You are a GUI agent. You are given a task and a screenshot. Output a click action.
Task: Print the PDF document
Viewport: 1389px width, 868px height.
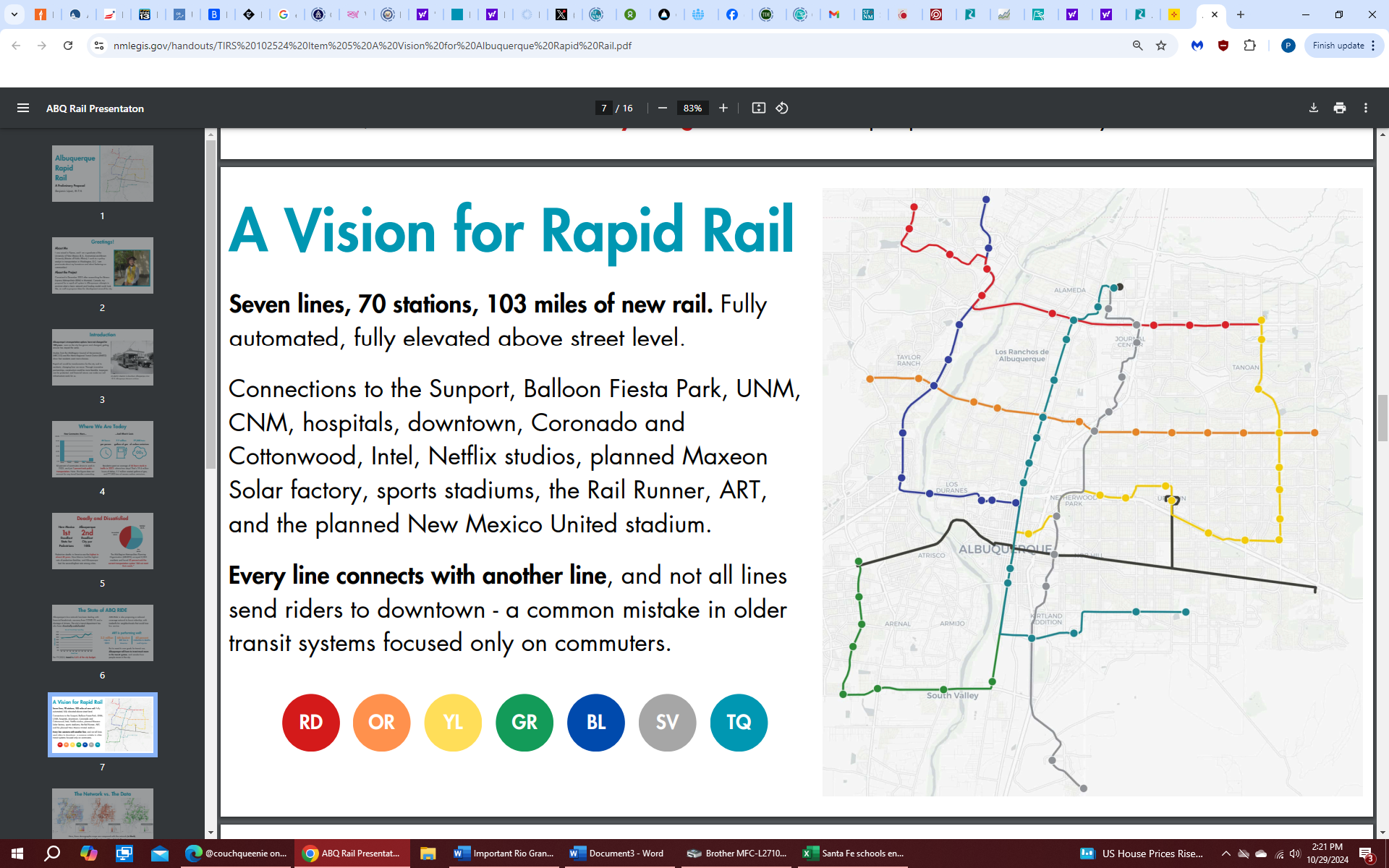point(1339,108)
